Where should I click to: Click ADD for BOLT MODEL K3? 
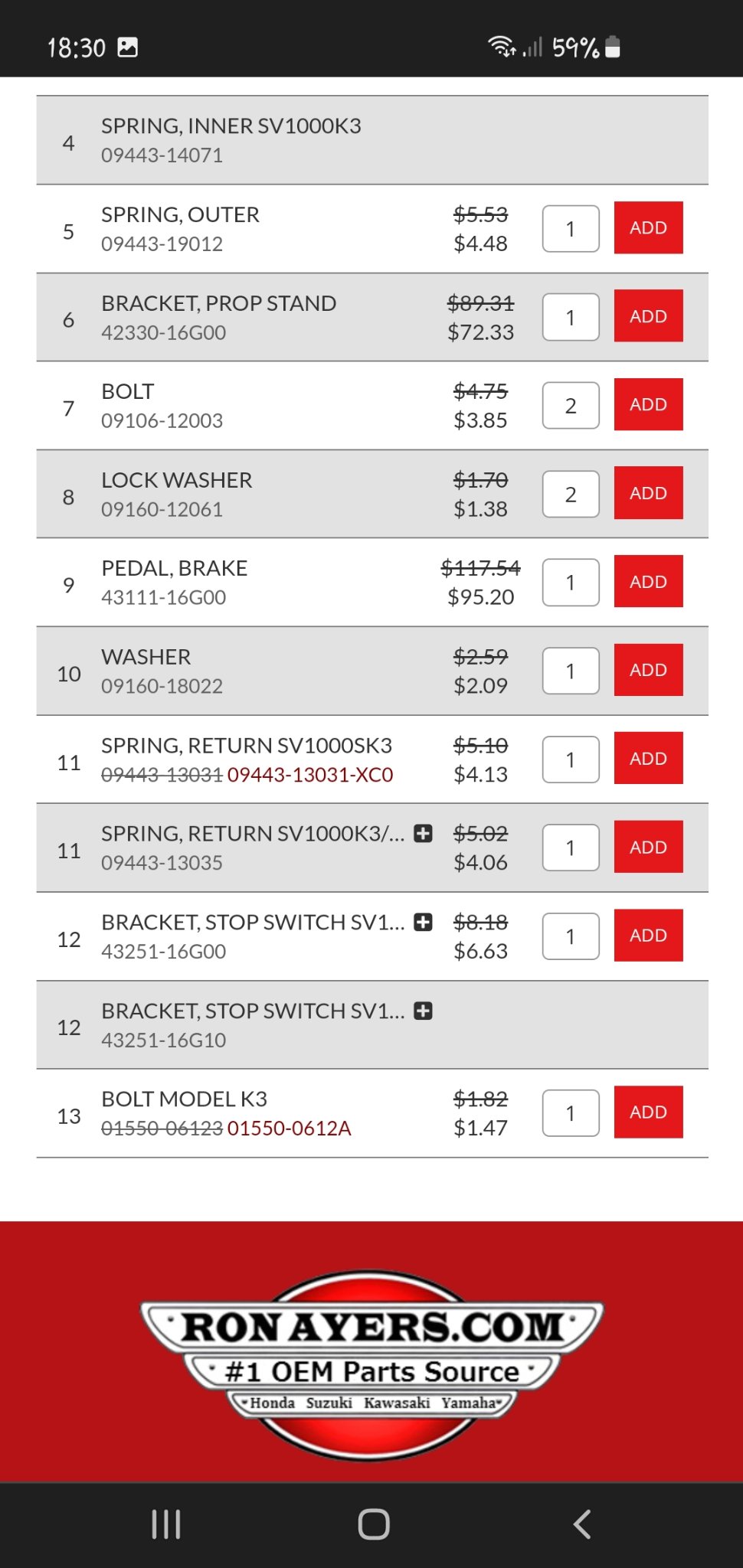point(648,1112)
